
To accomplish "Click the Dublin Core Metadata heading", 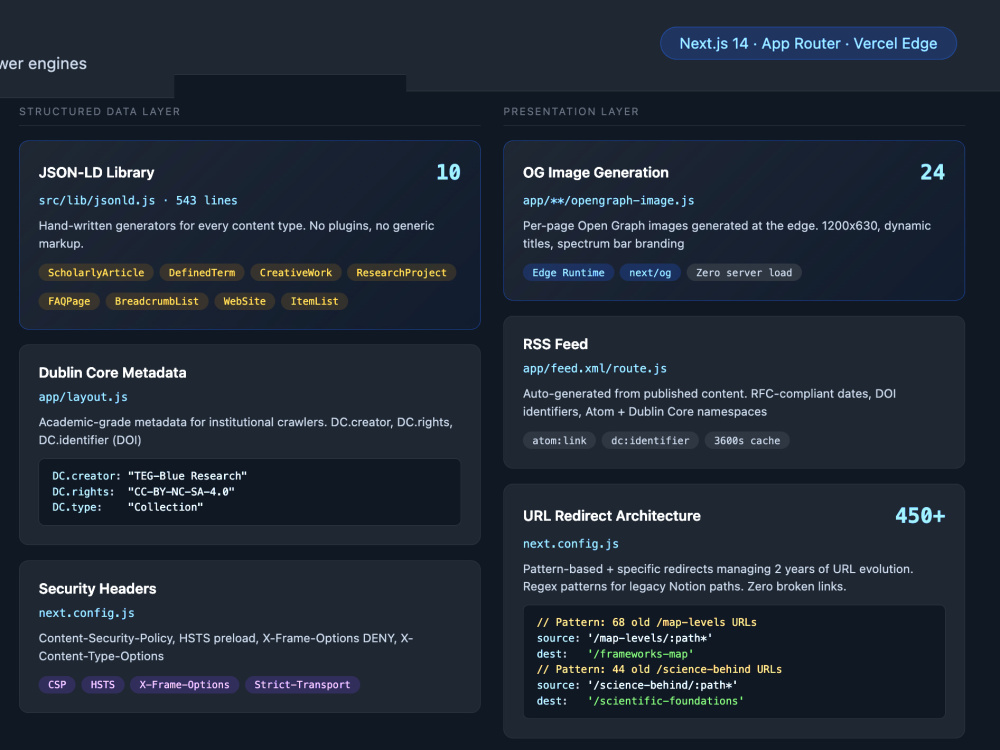I will click(112, 372).
